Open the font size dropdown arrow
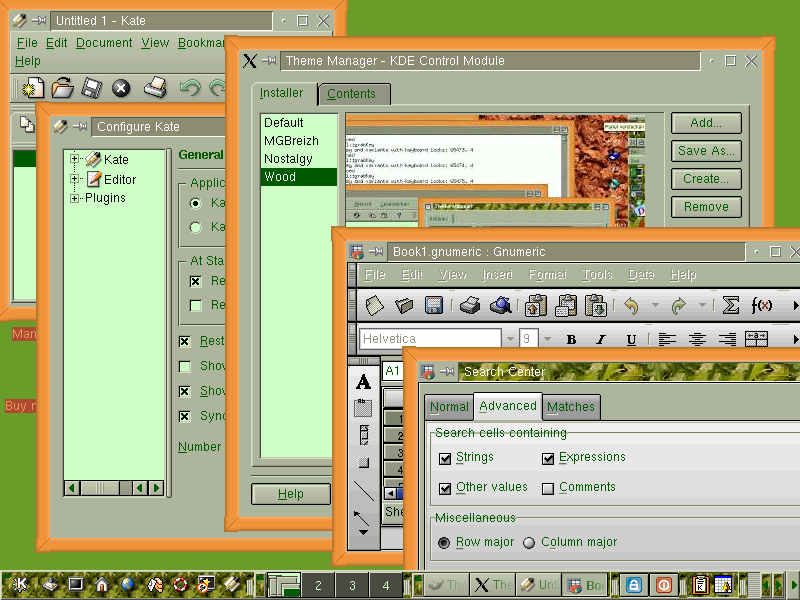This screenshot has height=600, width=800. click(x=547, y=339)
